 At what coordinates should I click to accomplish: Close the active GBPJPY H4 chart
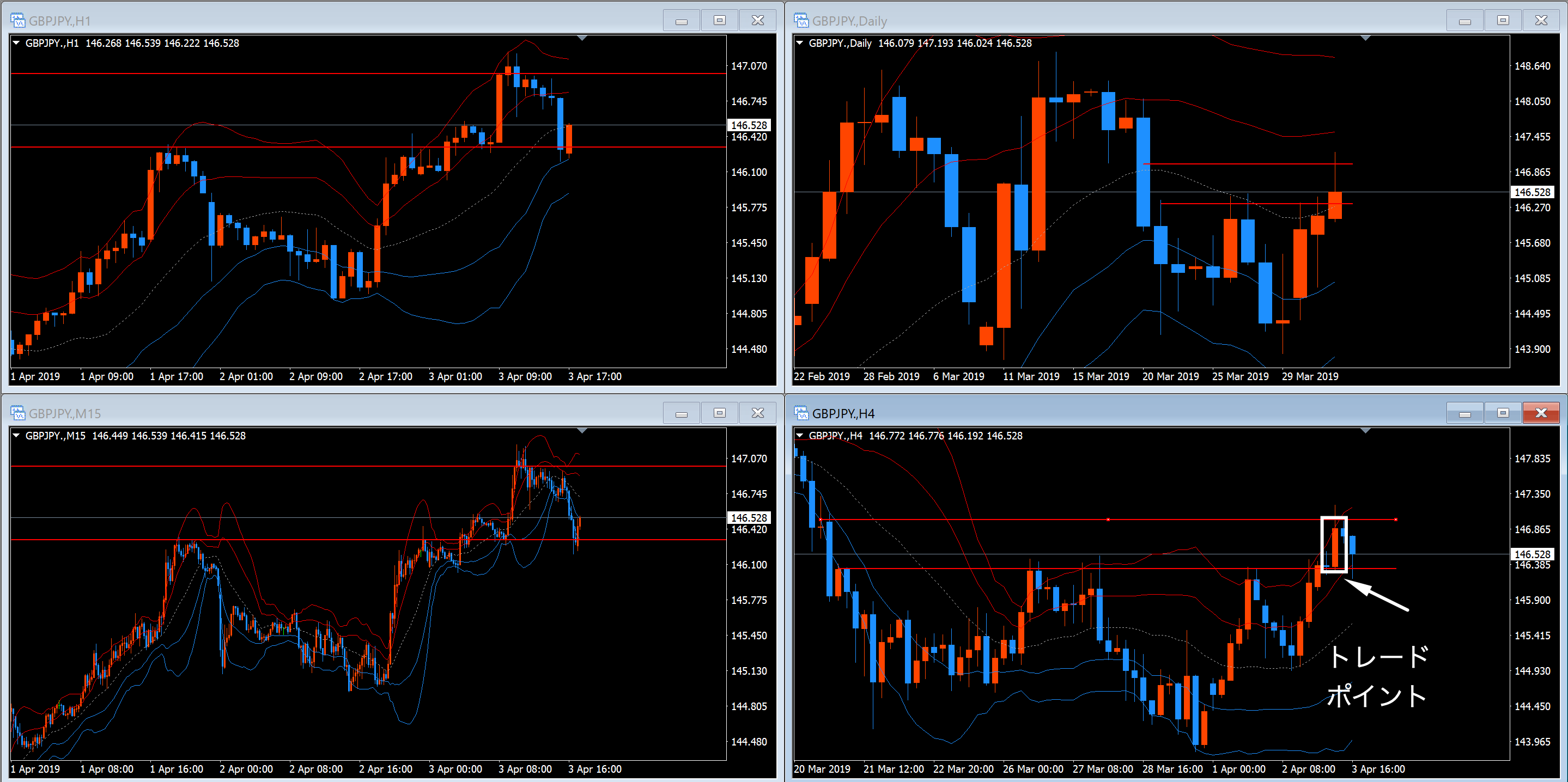[x=1541, y=413]
